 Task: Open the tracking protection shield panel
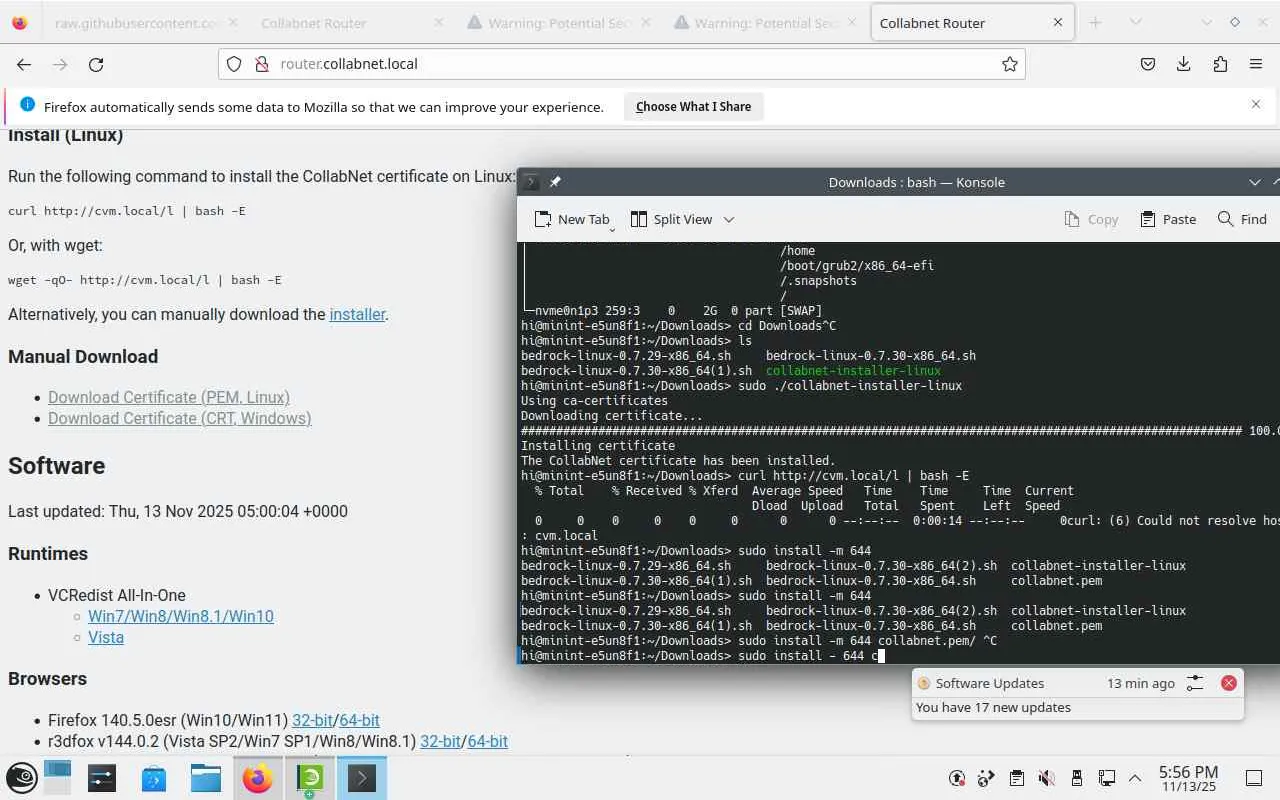[x=234, y=64]
